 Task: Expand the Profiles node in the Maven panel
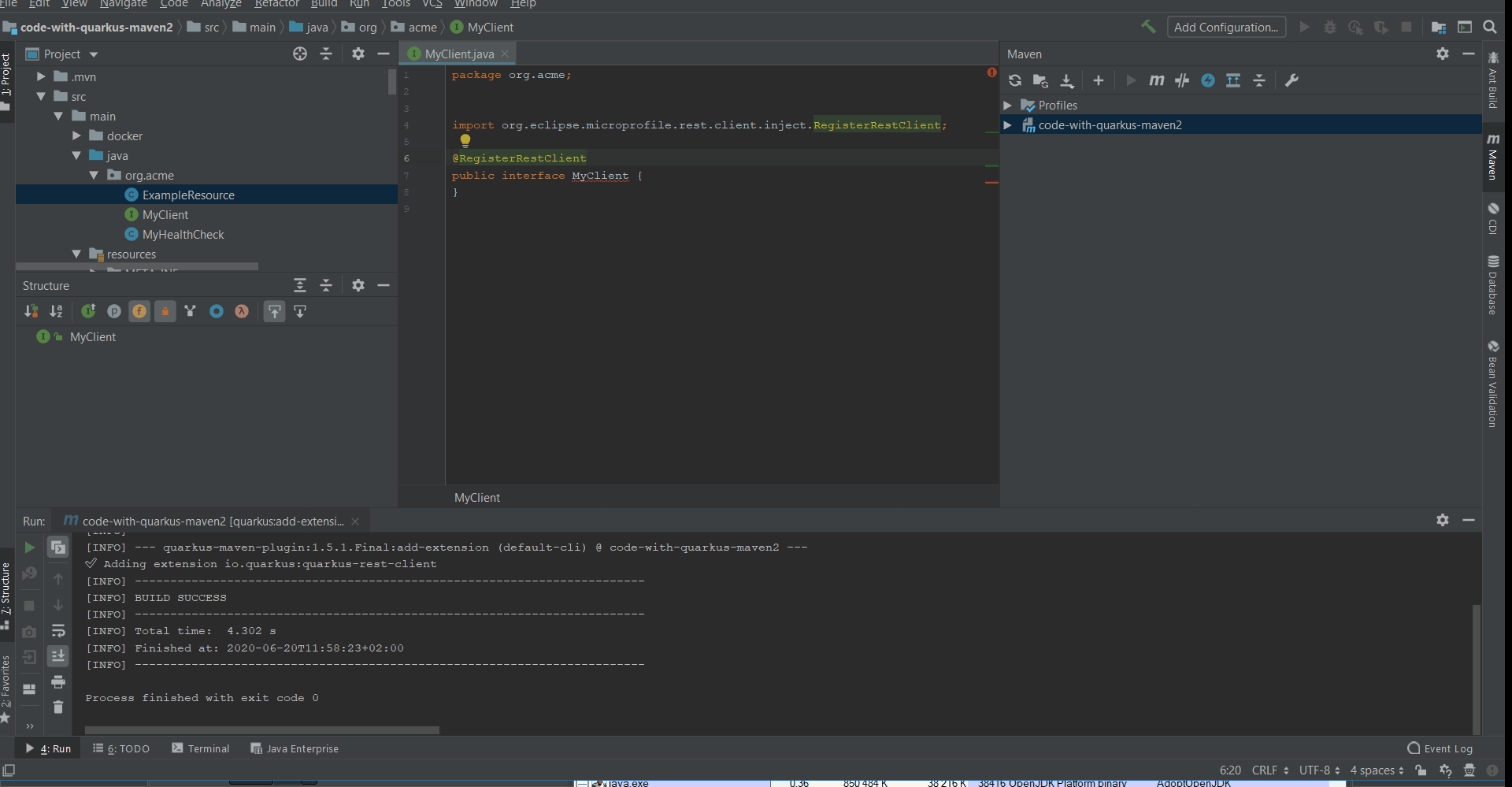click(1009, 105)
